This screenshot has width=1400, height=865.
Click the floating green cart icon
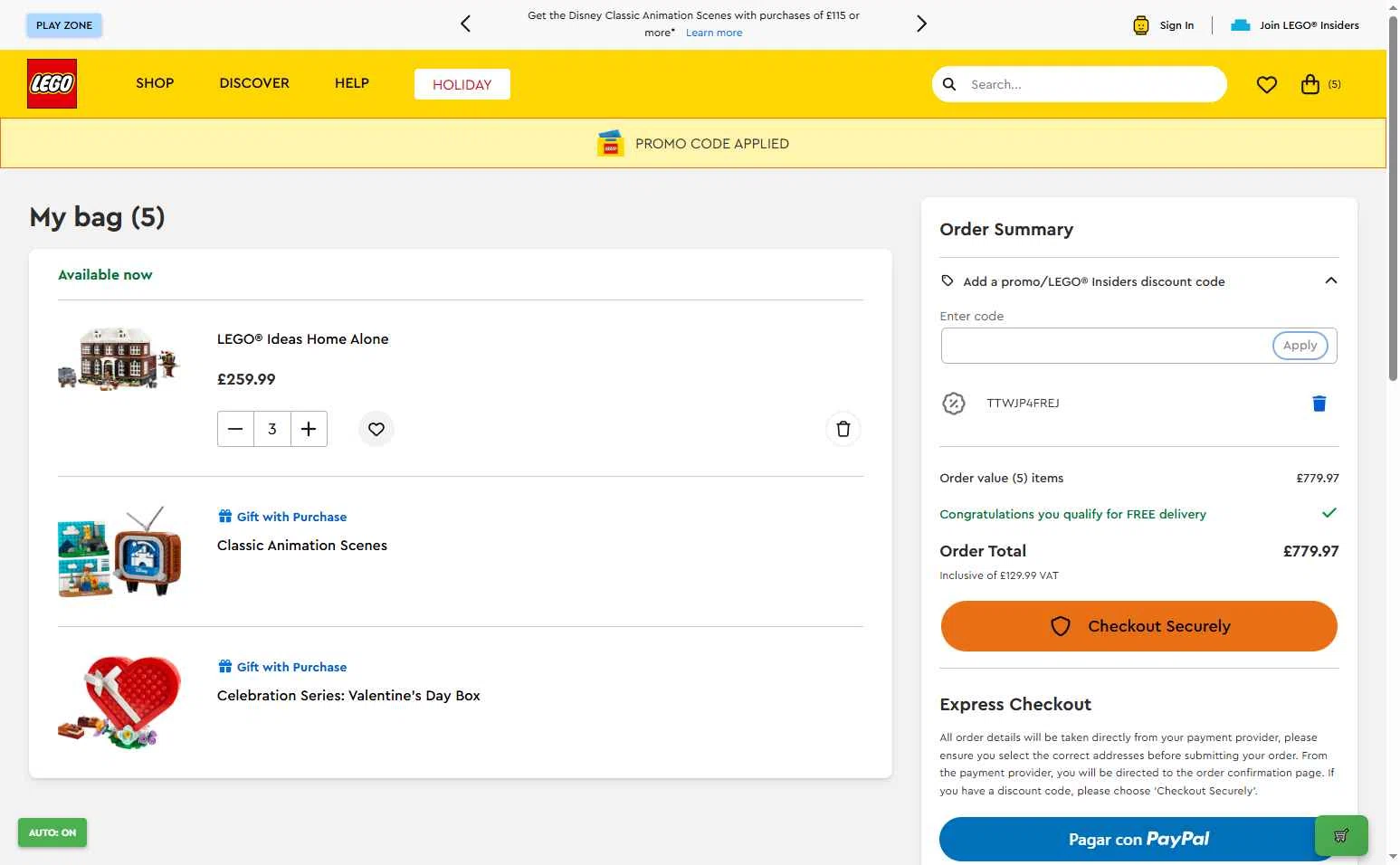1341,835
